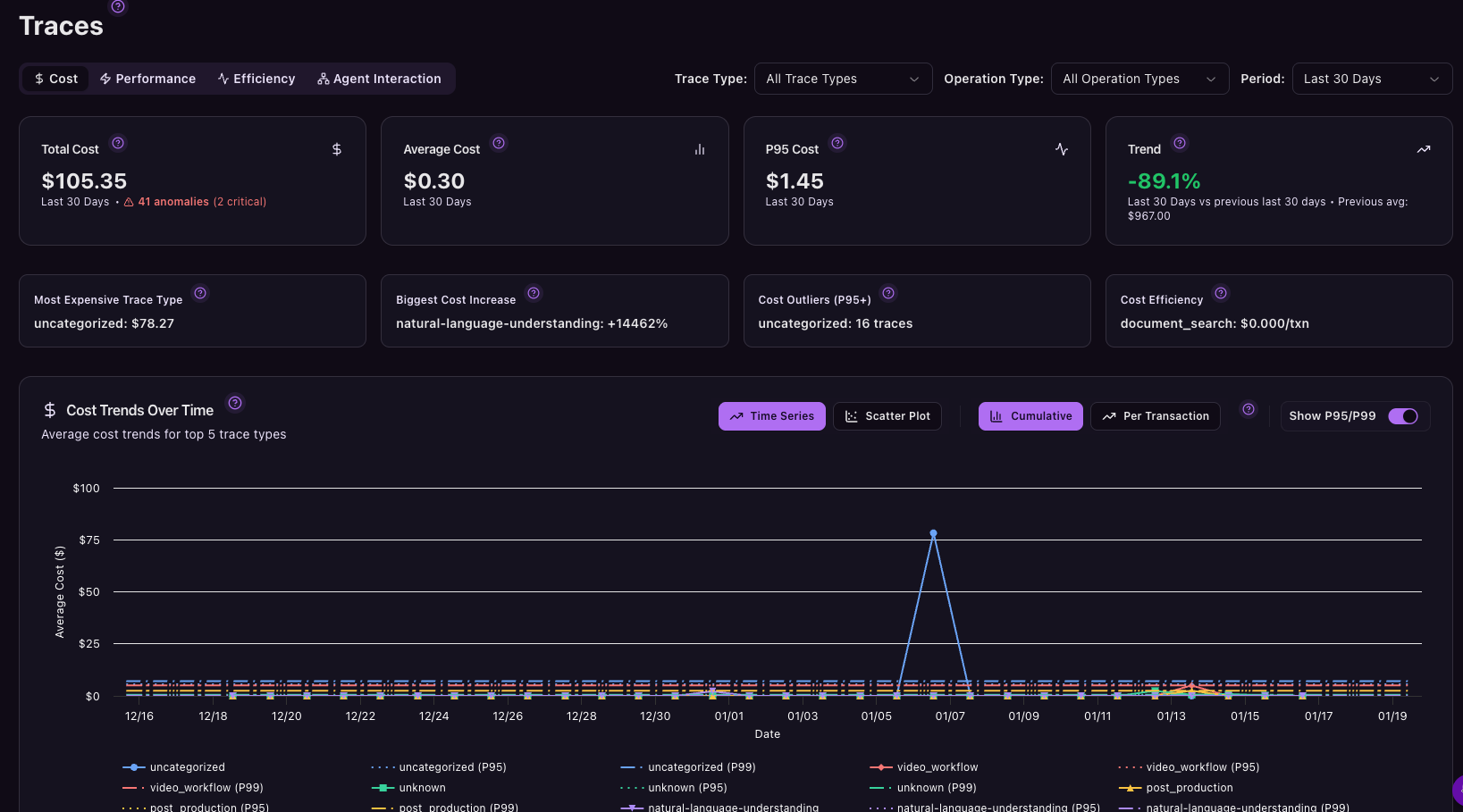This screenshot has width=1463, height=812.
Task: Open the Trace Type dropdown
Action: pos(843,79)
